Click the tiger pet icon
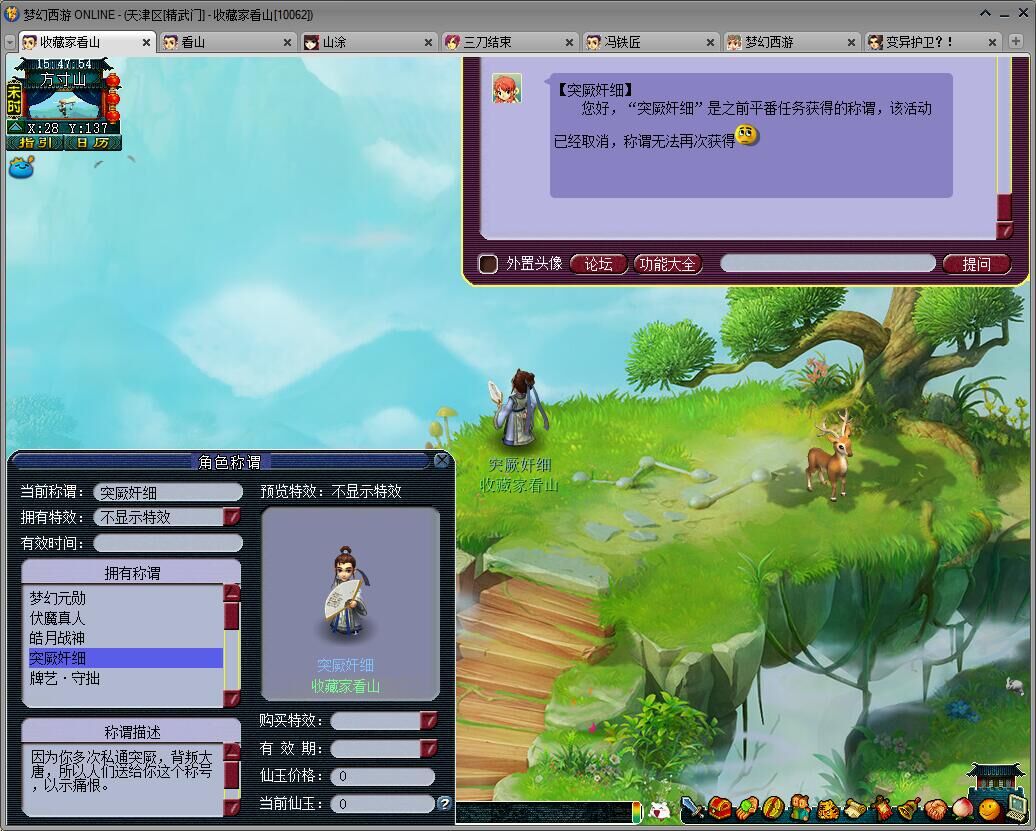Image resolution: width=1036 pixels, height=831 pixels. click(x=827, y=808)
